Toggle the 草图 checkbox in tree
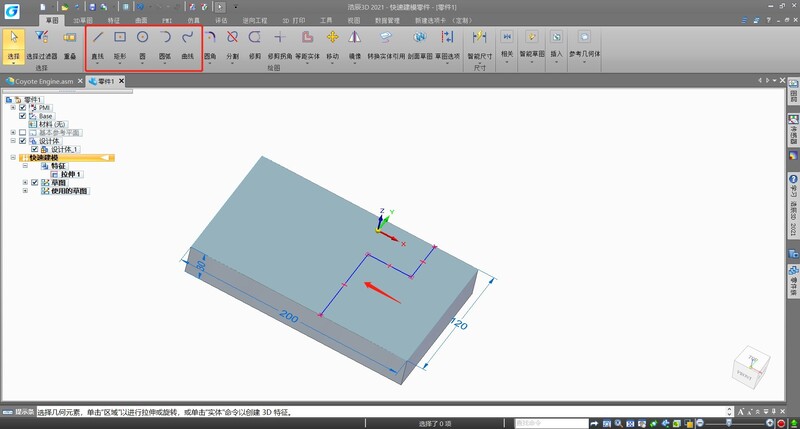 point(35,182)
